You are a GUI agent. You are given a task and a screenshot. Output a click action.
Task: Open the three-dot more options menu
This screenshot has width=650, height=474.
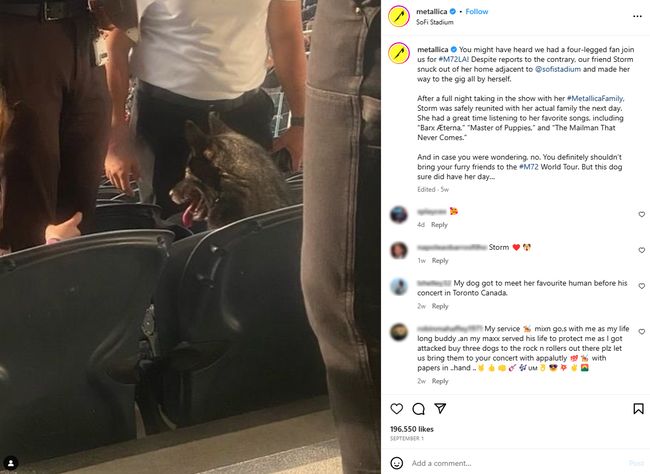pos(637,16)
